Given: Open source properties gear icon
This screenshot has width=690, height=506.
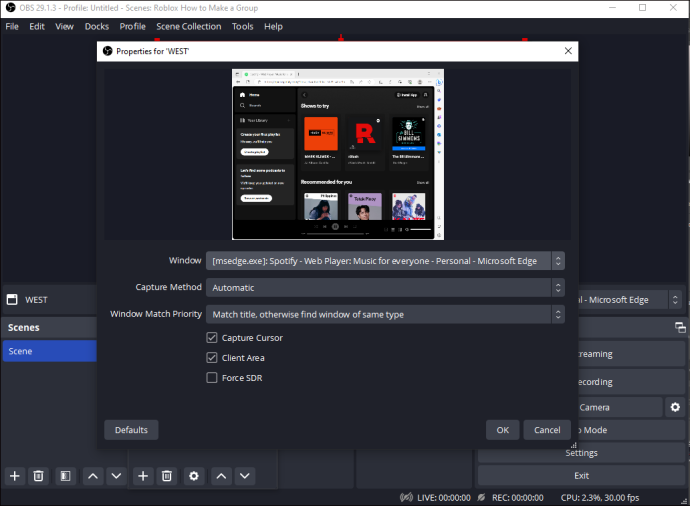Looking at the screenshot, I should [x=194, y=476].
